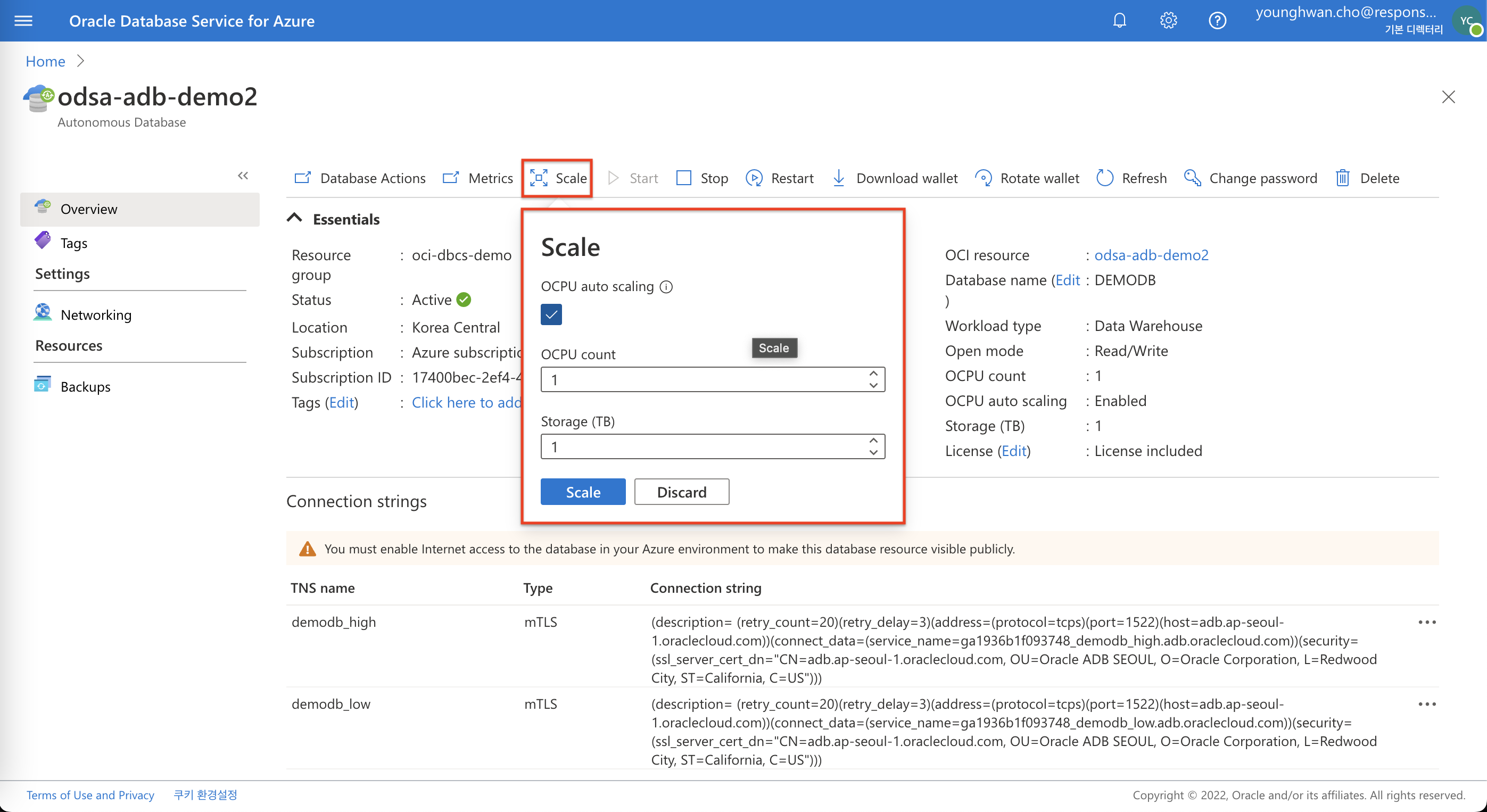Click the OCPU auto scaling info icon
The height and width of the screenshot is (812, 1487).
tap(666, 287)
